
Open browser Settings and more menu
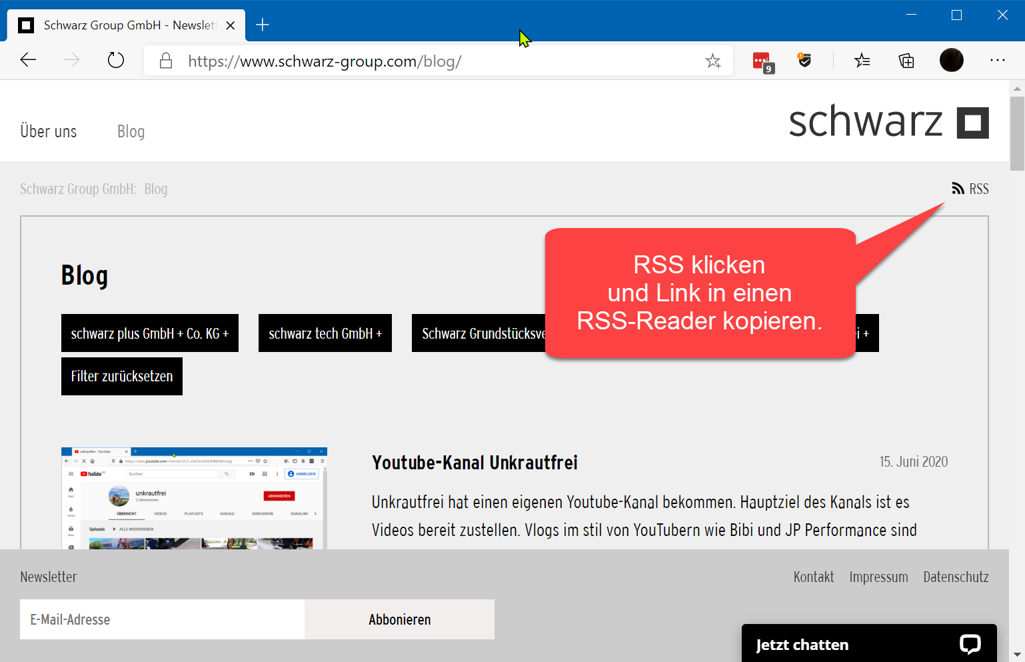click(997, 61)
